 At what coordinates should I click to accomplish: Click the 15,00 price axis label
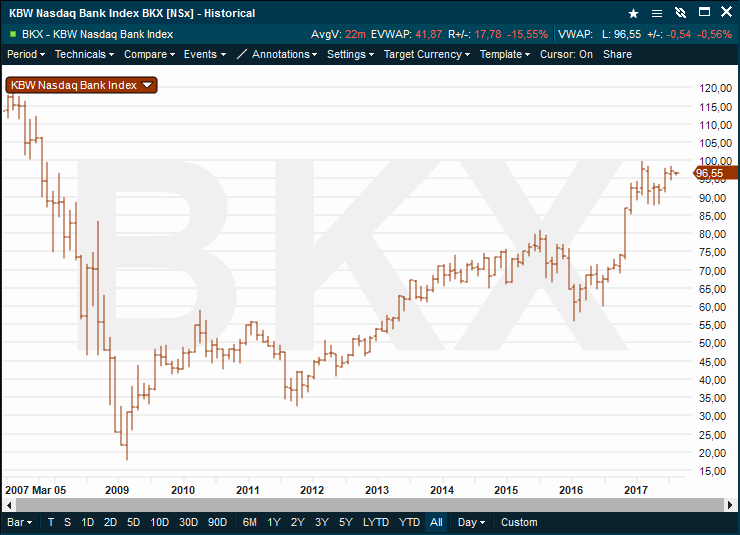pos(713,471)
